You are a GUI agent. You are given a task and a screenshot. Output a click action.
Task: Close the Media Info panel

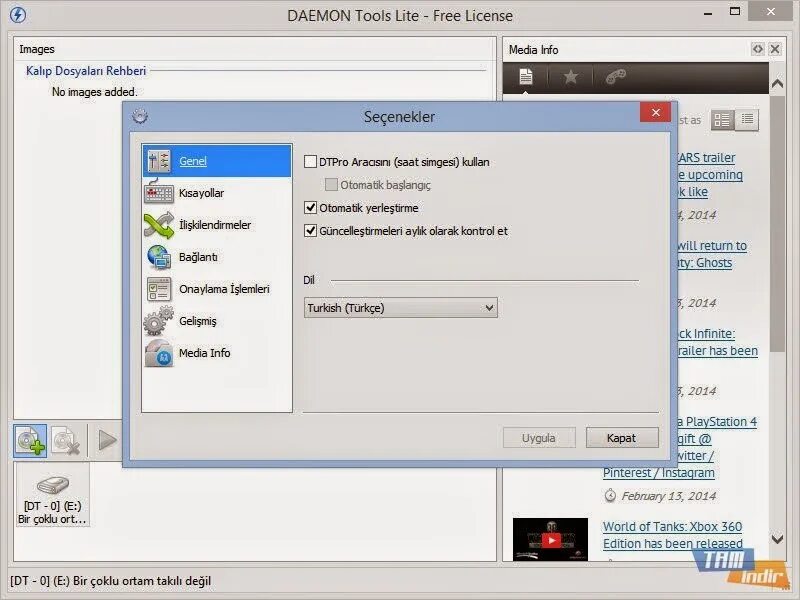coord(775,49)
